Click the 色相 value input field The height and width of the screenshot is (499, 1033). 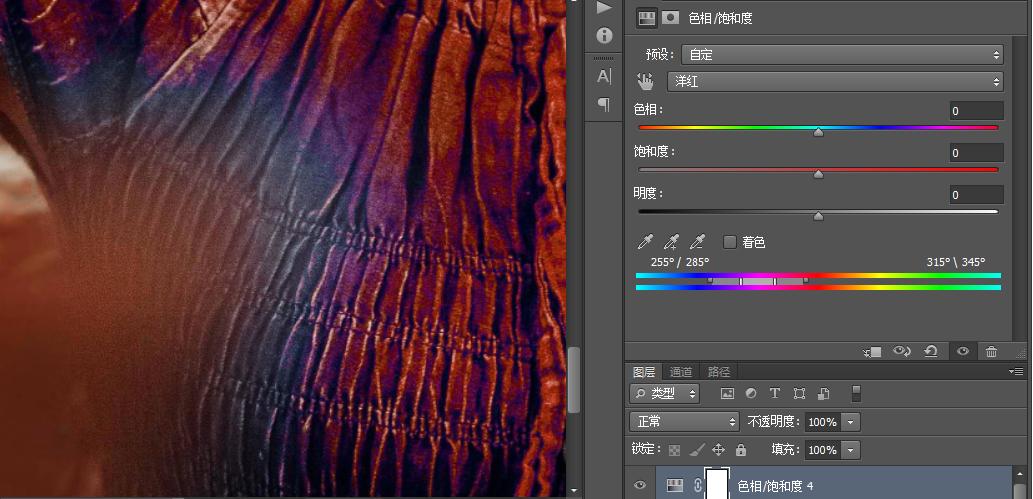(976, 111)
